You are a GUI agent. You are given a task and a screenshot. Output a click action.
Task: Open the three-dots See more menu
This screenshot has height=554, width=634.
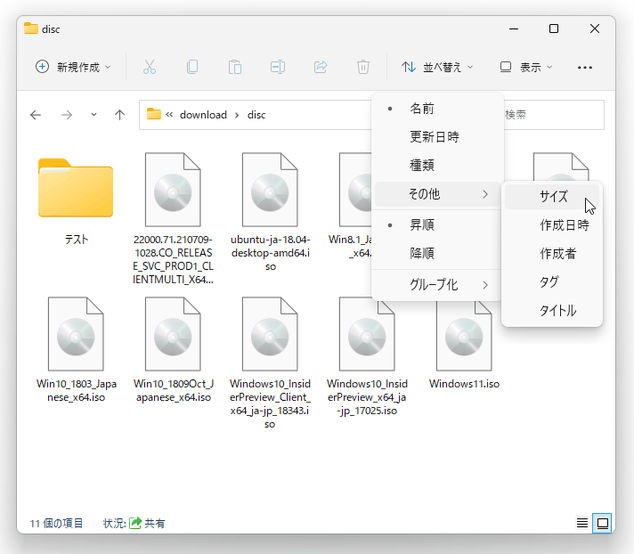point(585,68)
